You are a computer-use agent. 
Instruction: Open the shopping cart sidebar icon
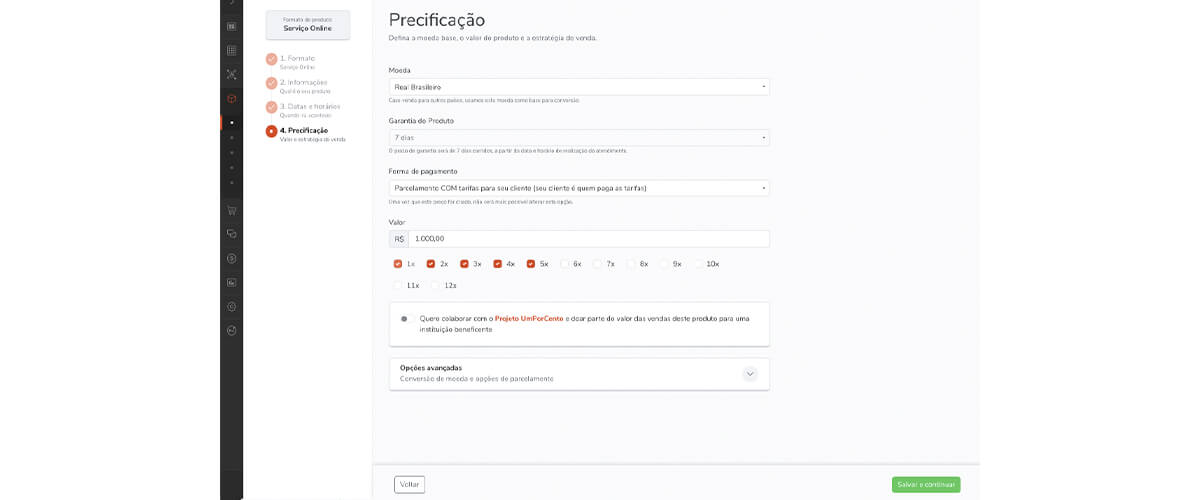click(231, 210)
